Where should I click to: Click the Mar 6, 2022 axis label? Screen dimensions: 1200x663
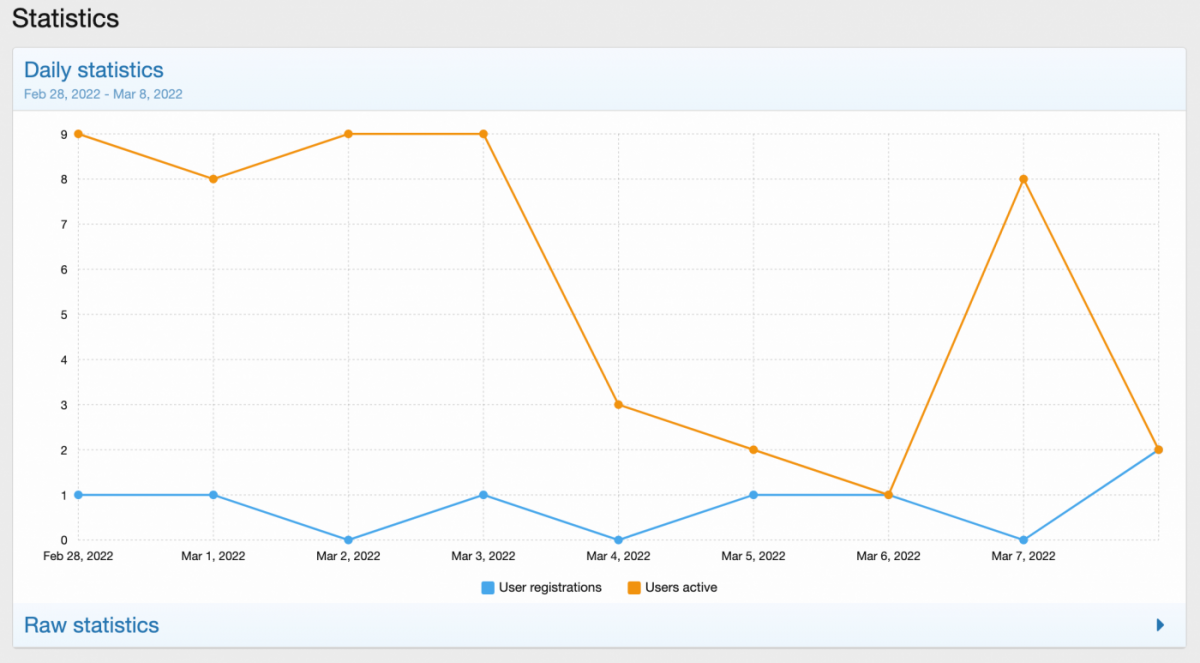pyautogui.click(x=888, y=556)
